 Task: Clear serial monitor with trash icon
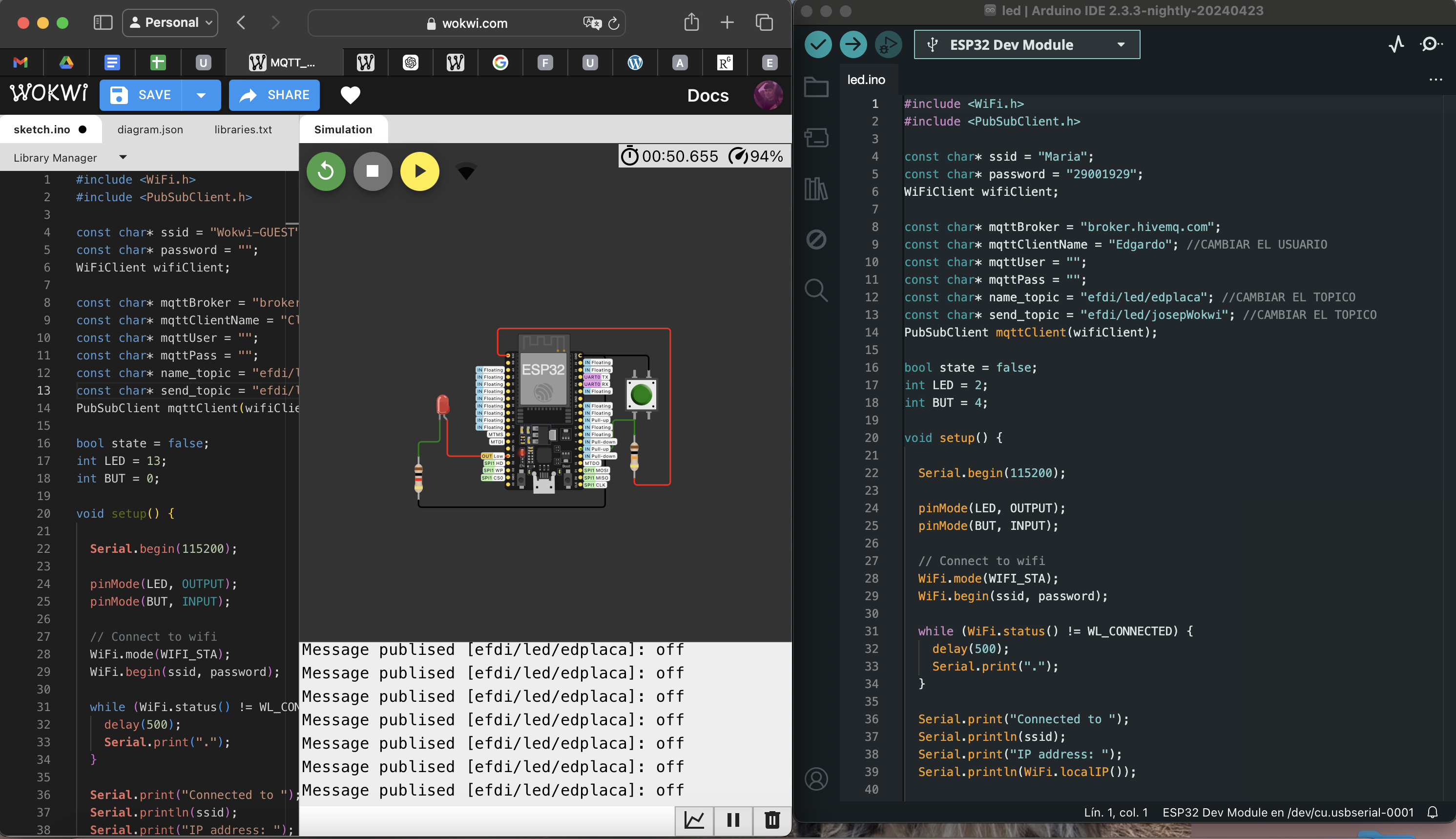pyautogui.click(x=772, y=819)
